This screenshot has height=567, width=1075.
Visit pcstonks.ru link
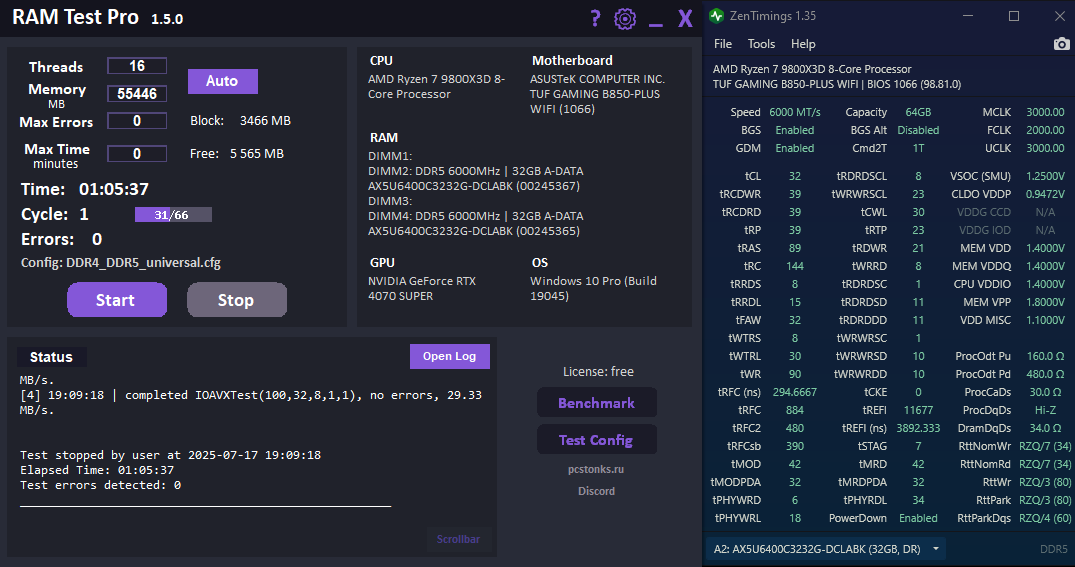click(596, 470)
